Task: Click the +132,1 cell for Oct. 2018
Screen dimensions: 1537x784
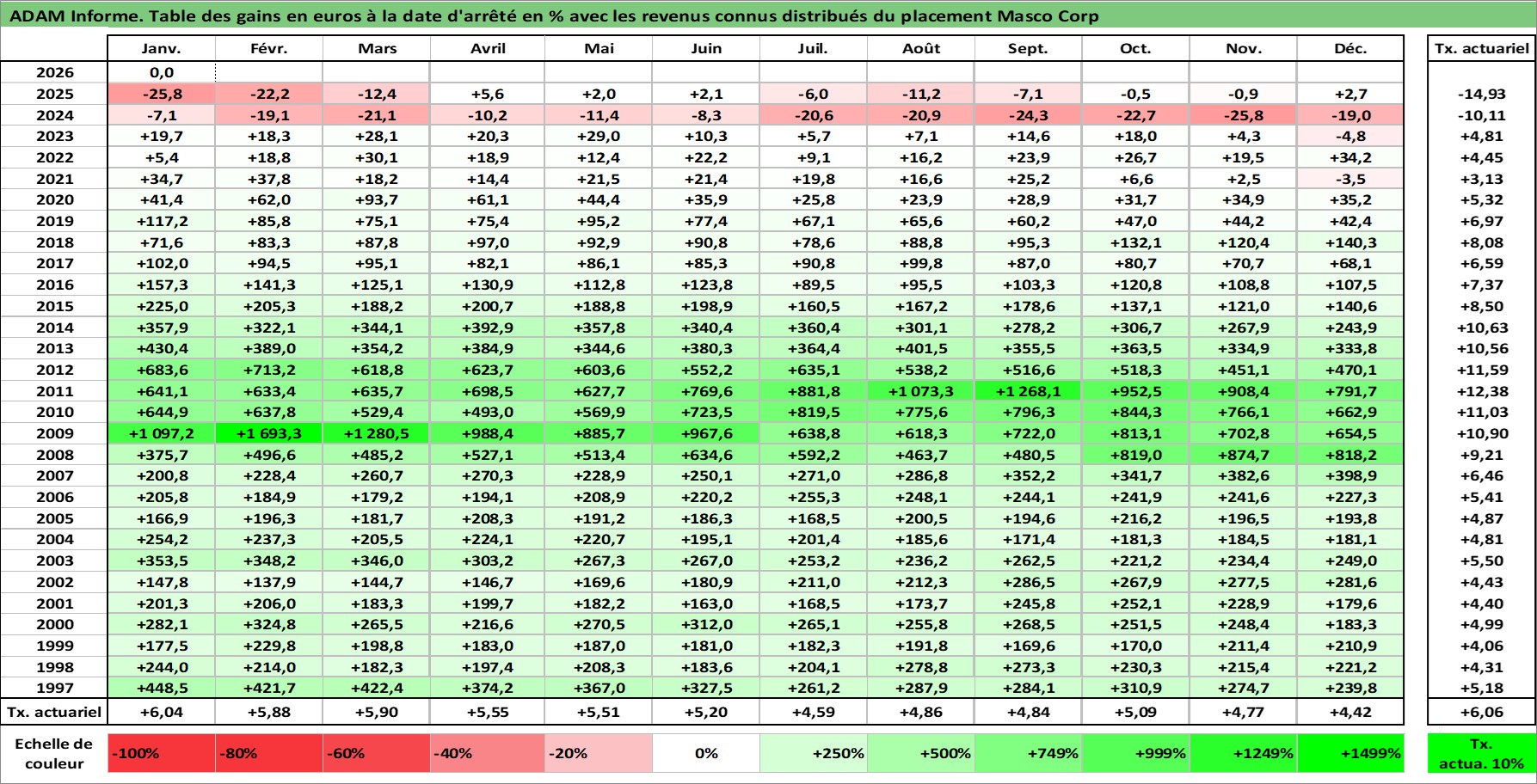Action: [x=1135, y=242]
